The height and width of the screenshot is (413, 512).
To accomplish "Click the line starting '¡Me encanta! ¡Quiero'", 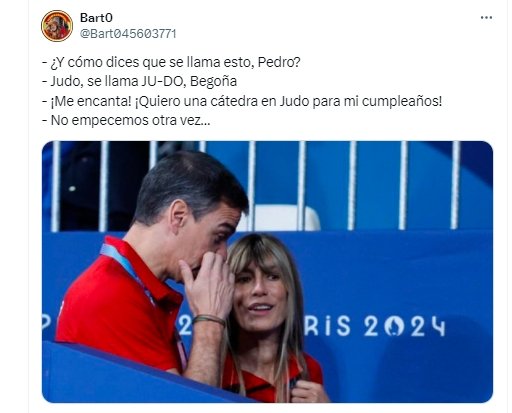I will click(x=242, y=101).
